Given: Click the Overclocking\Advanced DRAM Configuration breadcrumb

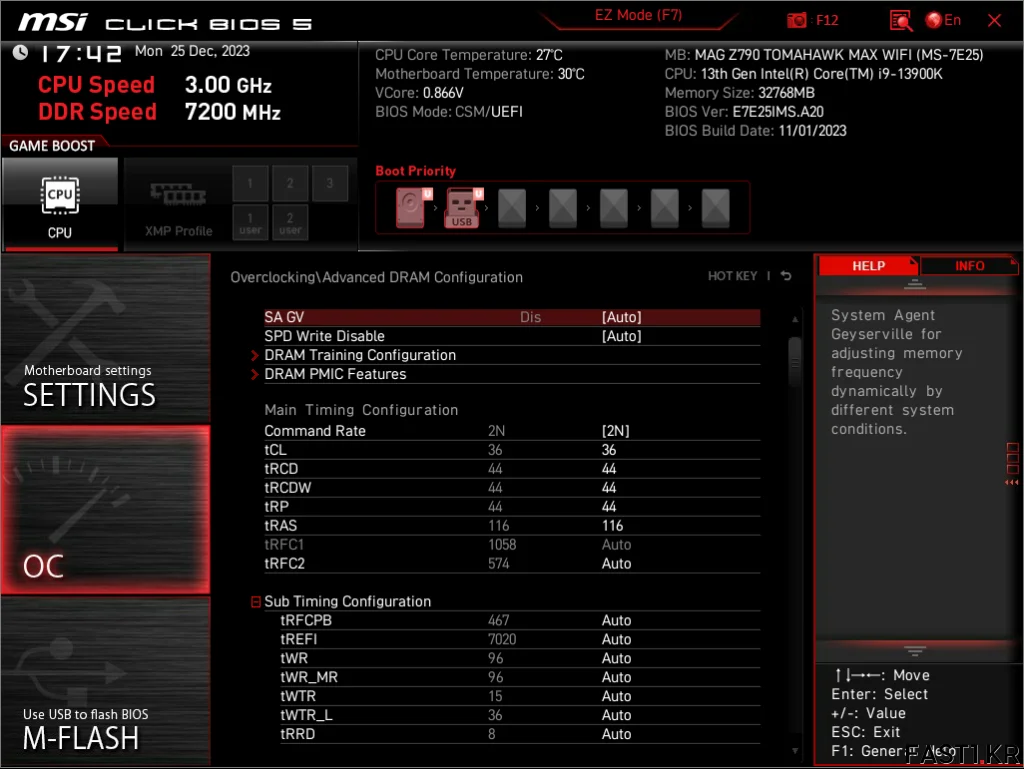Looking at the screenshot, I should 376,277.
